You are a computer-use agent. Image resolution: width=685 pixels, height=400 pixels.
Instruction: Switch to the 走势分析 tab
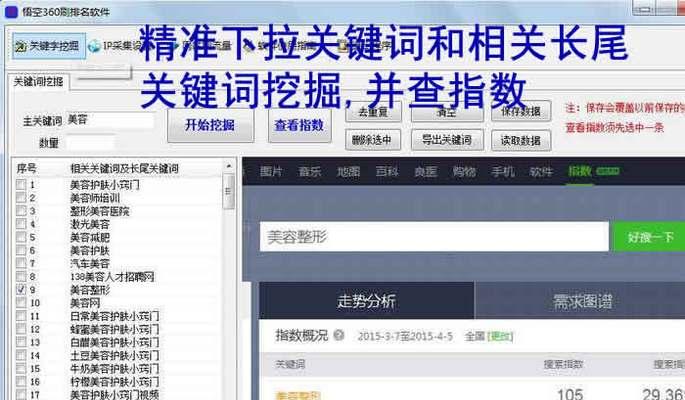coord(366,301)
